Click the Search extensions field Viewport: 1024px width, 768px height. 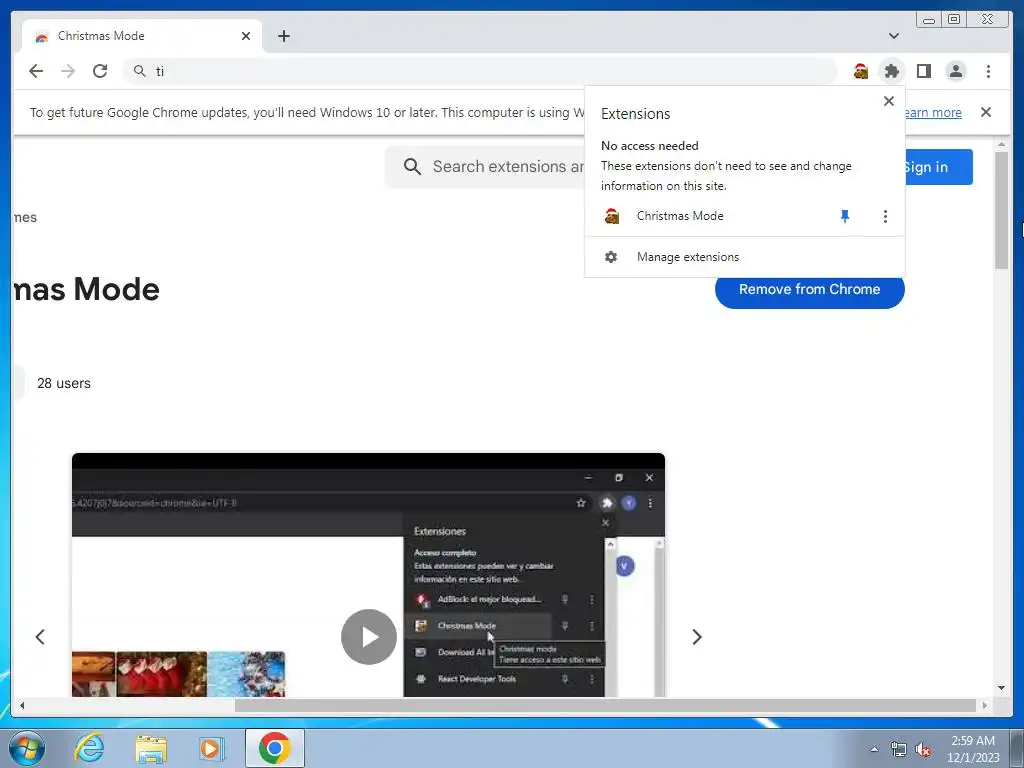coord(508,167)
